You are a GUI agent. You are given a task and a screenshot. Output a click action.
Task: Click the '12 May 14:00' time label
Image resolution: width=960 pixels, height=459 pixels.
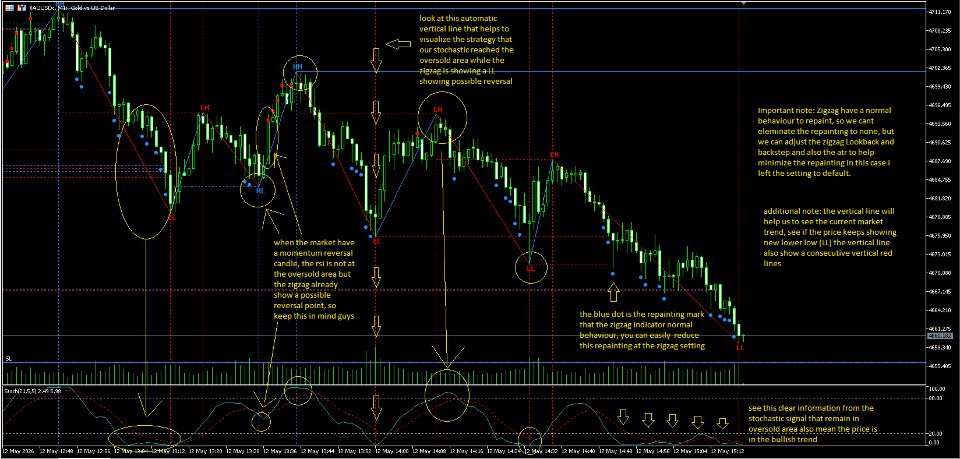coord(392,450)
